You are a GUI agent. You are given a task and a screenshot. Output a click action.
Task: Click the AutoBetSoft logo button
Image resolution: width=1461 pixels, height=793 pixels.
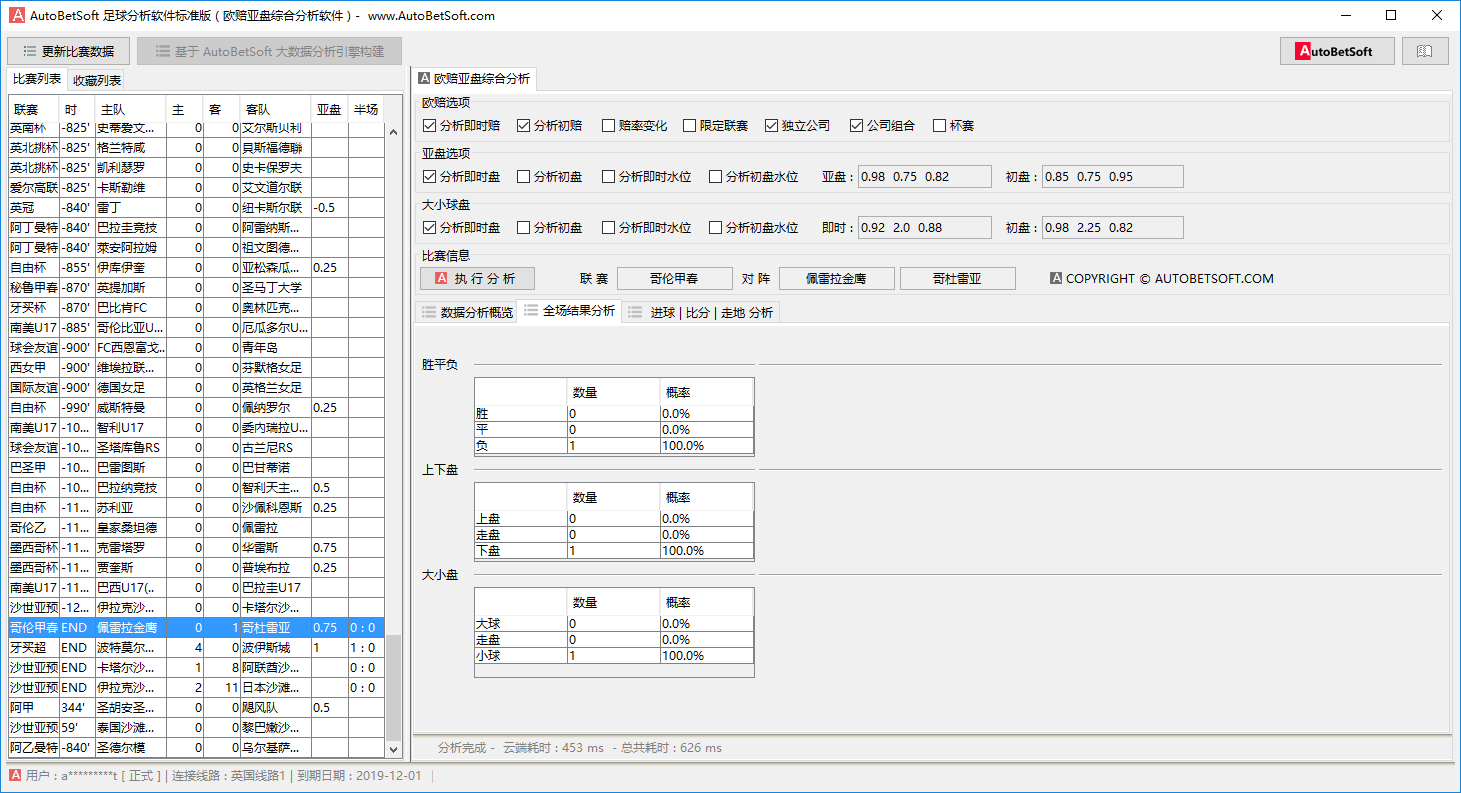click(x=1336, y=51)
